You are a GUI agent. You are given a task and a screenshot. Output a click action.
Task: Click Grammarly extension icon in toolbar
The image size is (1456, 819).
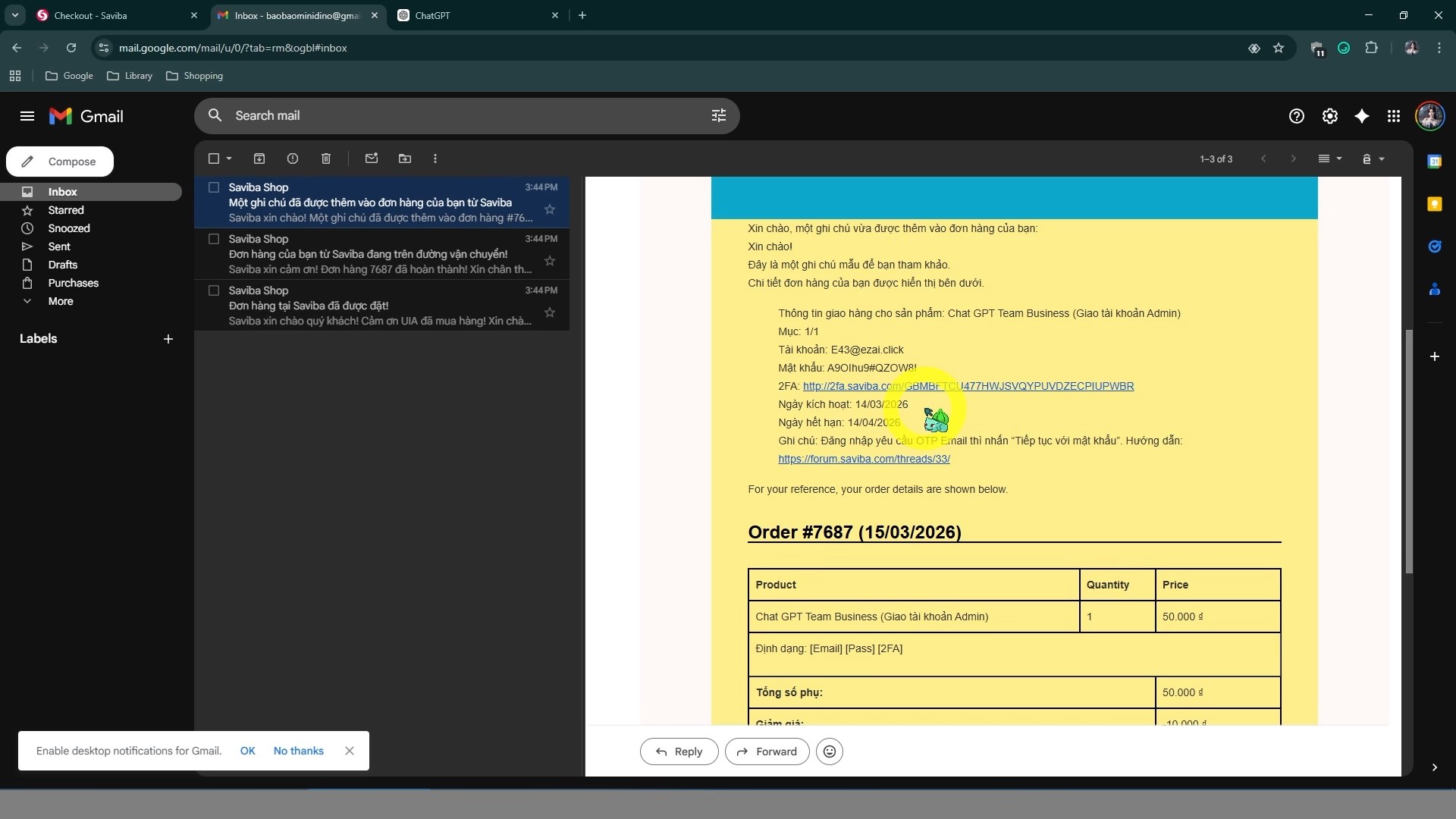point(1344,48)
